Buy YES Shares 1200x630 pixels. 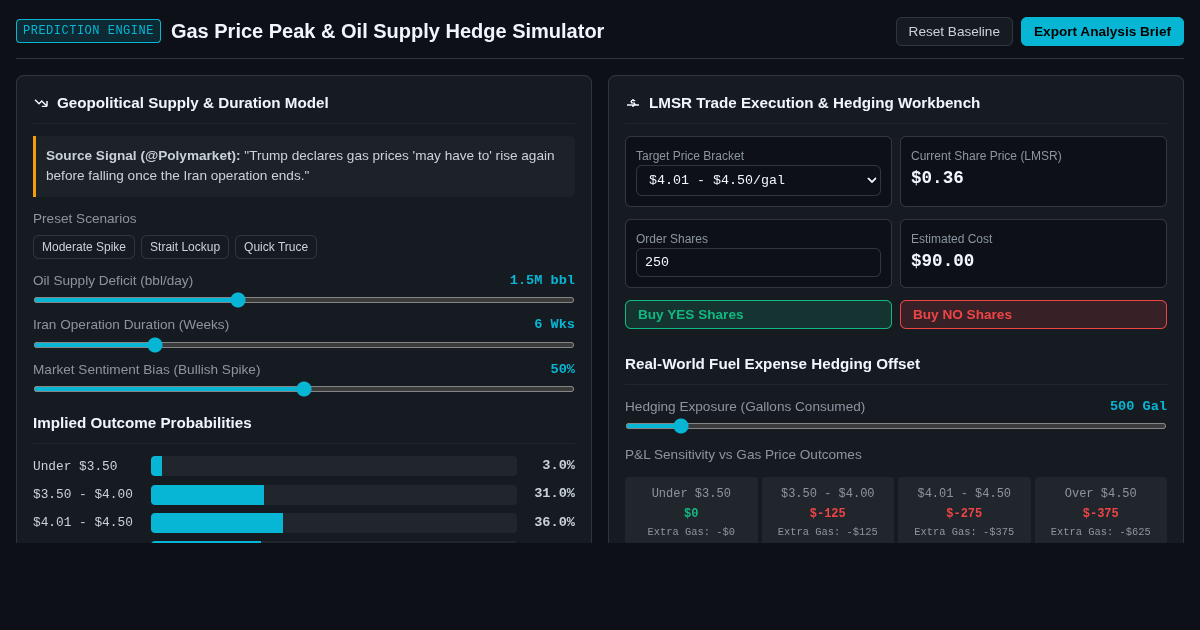tap(758, 314)
